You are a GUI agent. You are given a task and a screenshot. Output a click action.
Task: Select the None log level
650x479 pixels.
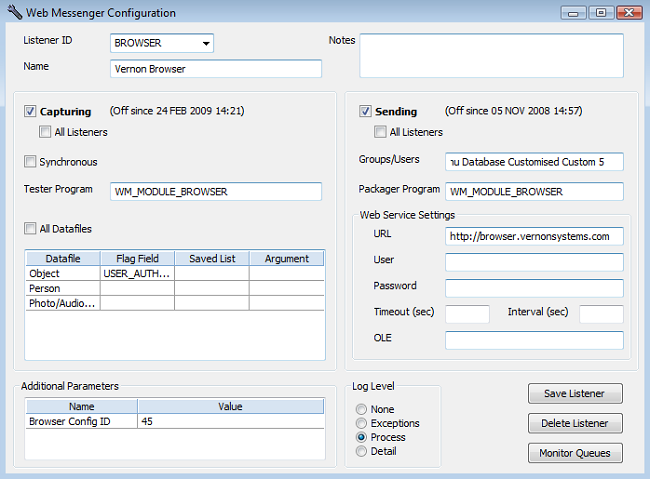[x=361, y=409]
